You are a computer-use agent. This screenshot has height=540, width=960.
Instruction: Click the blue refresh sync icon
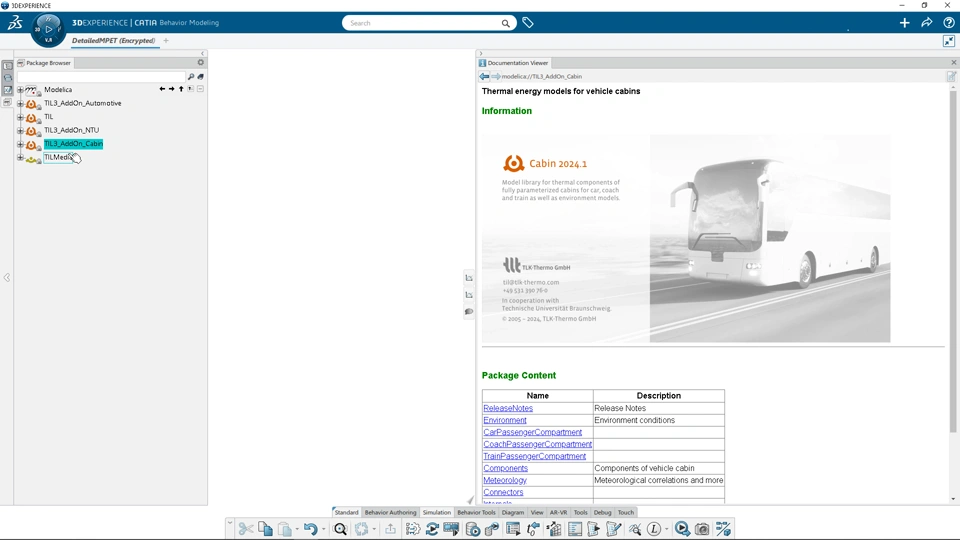point(432,529)
